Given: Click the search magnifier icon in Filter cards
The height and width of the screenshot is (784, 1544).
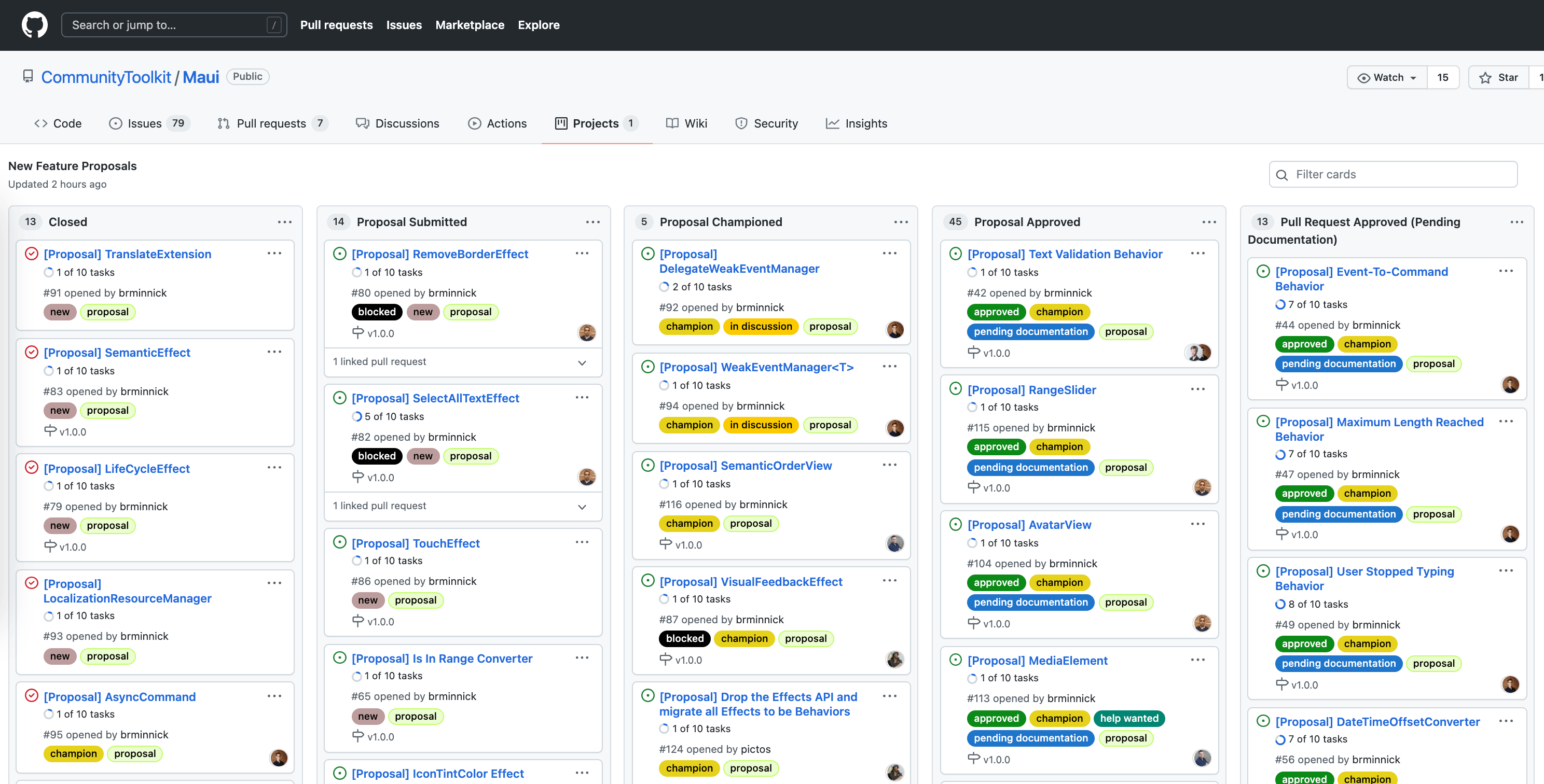Looking at the screenshot, I should [1282, 175].
